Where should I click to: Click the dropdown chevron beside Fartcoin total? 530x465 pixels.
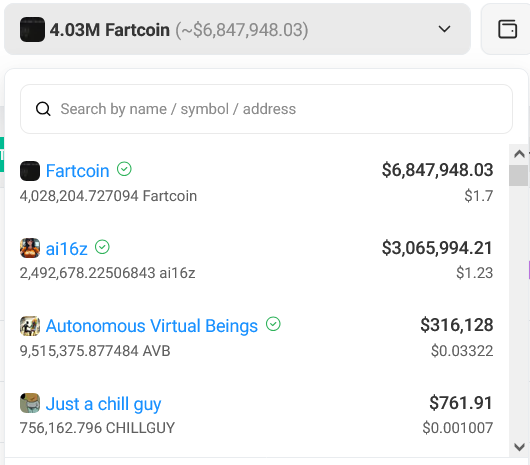[444, 29]
